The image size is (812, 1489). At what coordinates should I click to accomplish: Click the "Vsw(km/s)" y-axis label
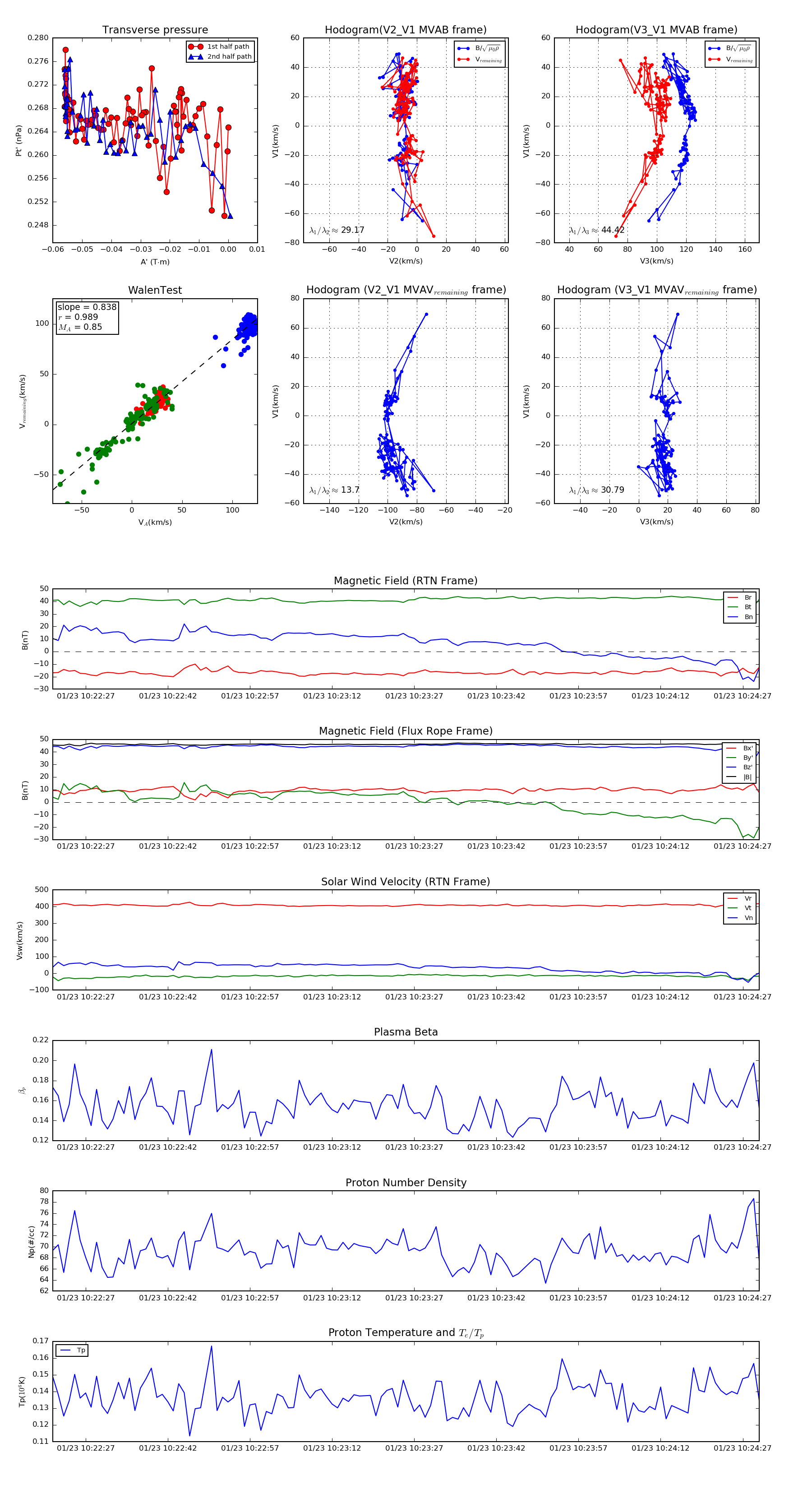coord(19,940)
